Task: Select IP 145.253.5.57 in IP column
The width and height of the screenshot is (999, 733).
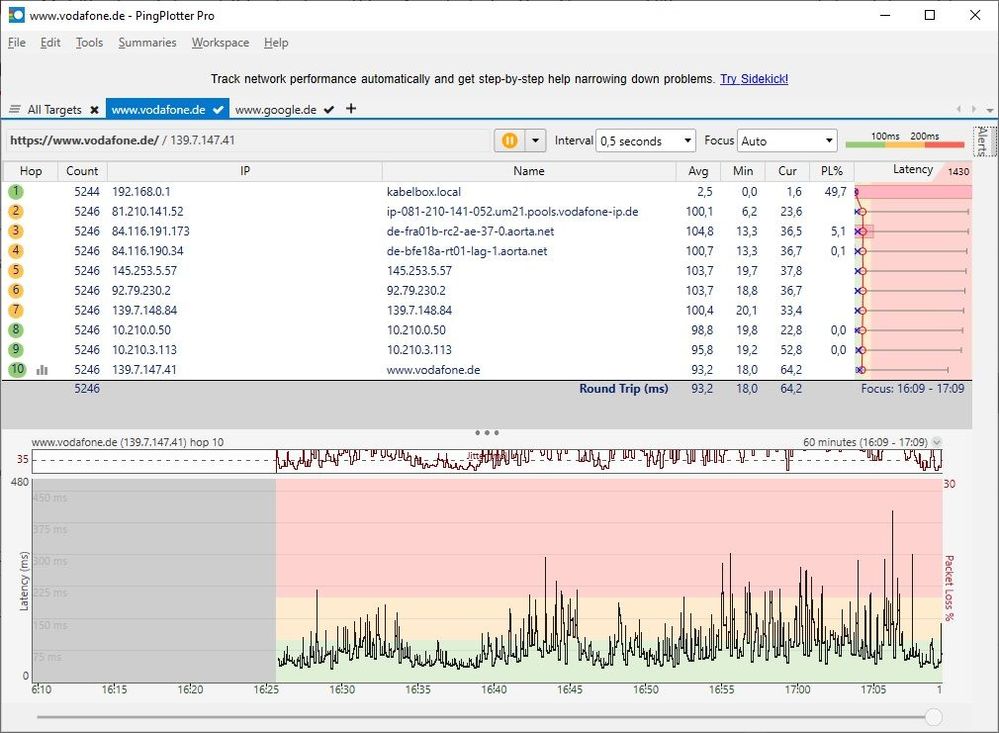Action: click(145, 271)
